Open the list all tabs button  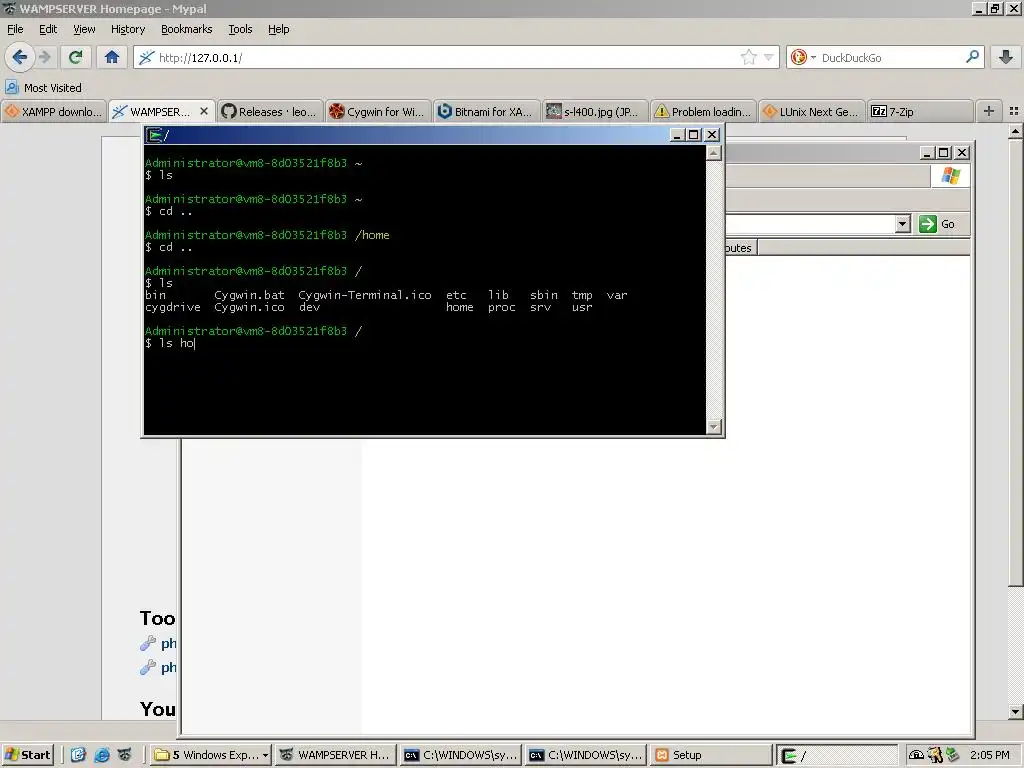(1014, 112)
